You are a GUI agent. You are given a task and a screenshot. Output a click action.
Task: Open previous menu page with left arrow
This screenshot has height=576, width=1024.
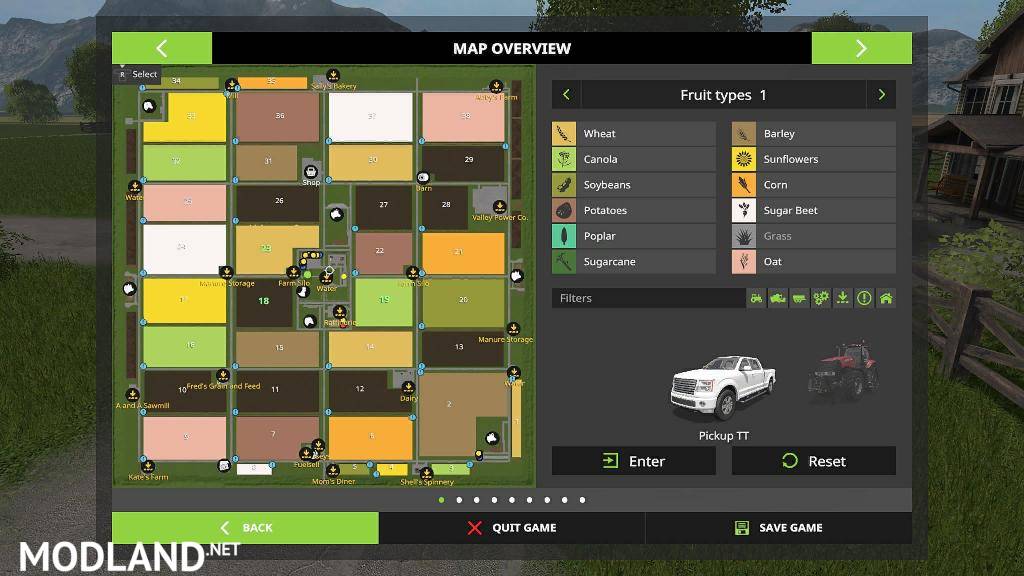(162, 48)
